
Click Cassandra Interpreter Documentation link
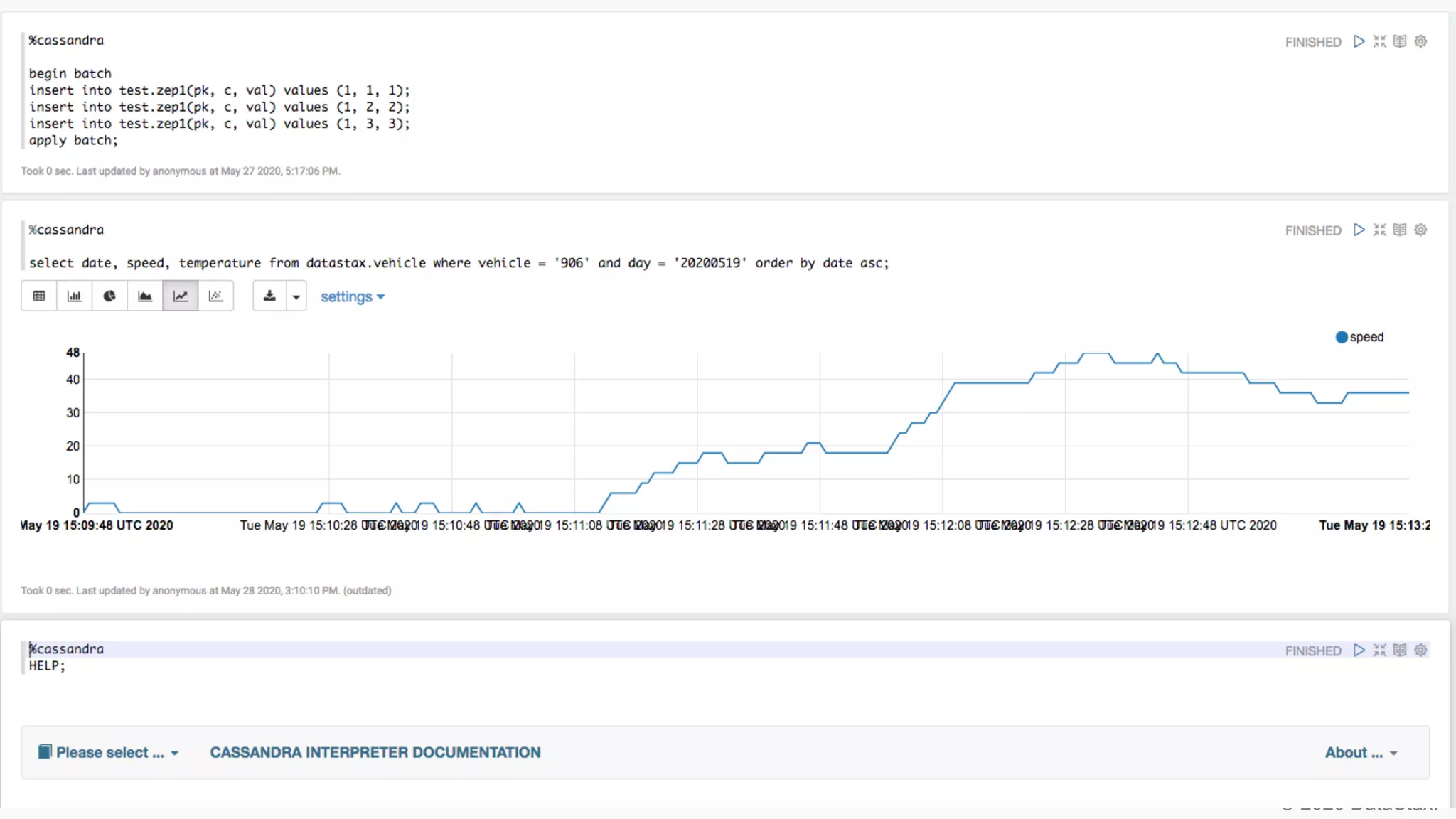(375, 752)
